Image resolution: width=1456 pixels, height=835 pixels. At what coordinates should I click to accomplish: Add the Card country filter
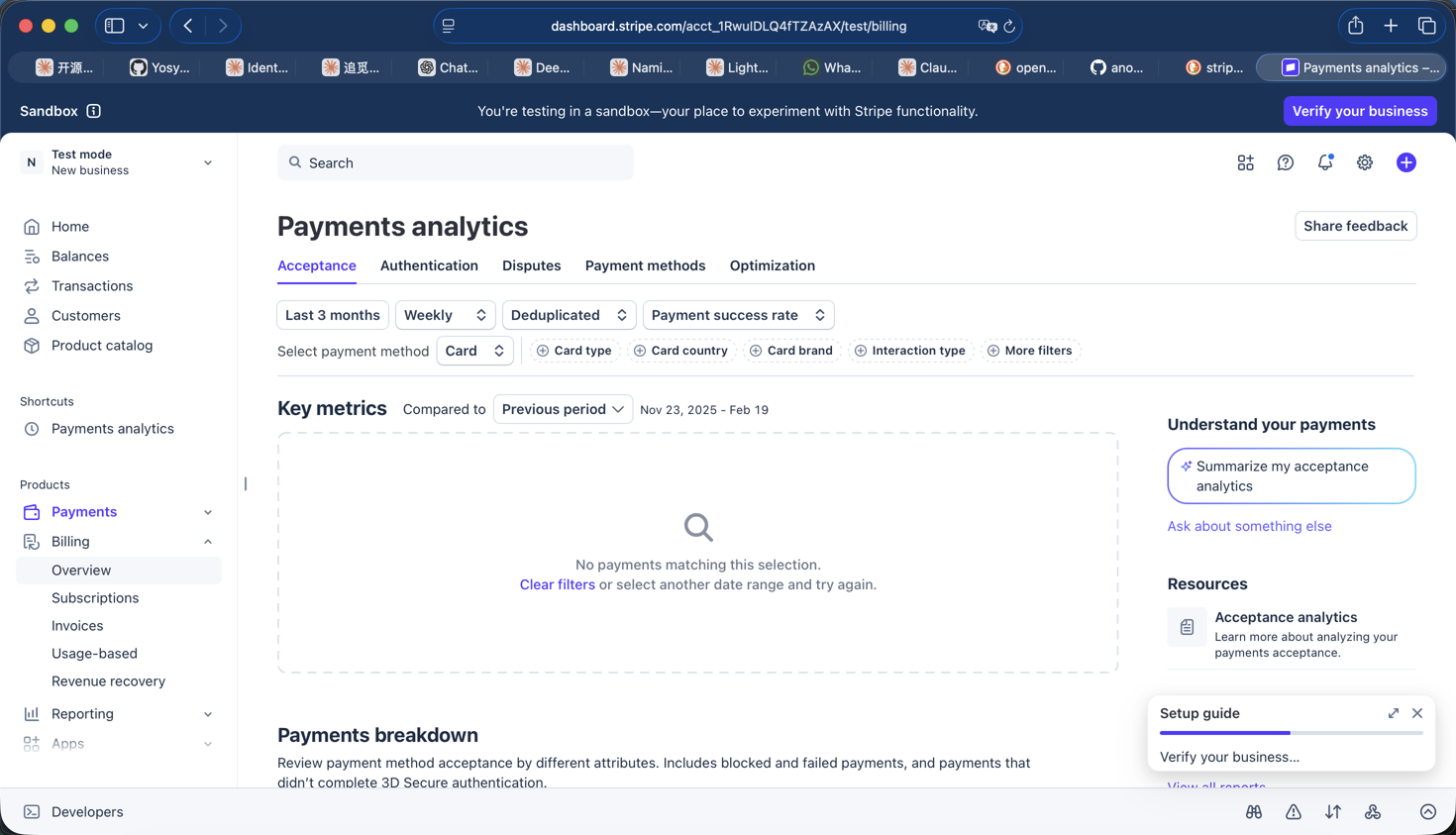[681, 351]
